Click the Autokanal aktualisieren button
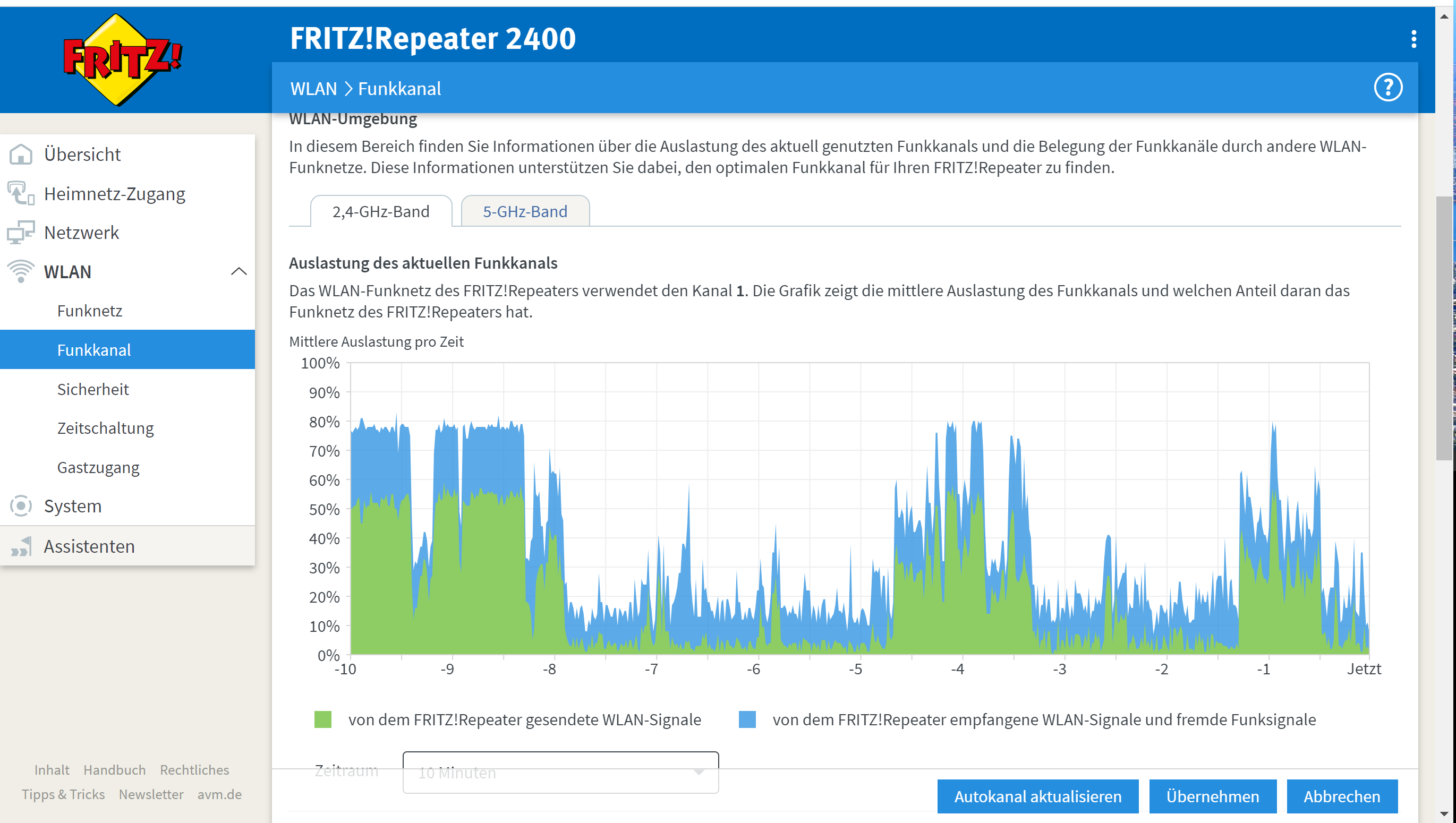This screenshot has width=1456, height=823. [1037, 796]
